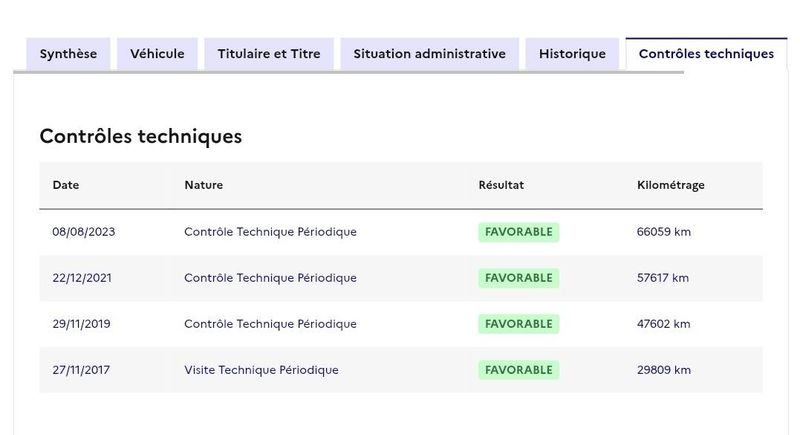The width and height of the screenshot is (800, 435).
Task: Click the Contrôles techniques section heading
Action: 141,137
